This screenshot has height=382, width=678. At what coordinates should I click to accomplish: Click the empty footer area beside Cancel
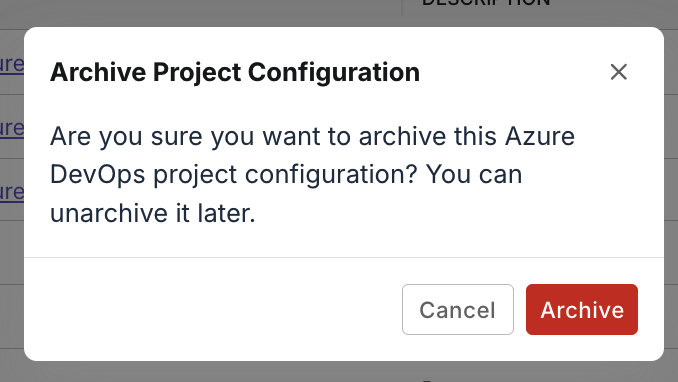coord(213,309)
